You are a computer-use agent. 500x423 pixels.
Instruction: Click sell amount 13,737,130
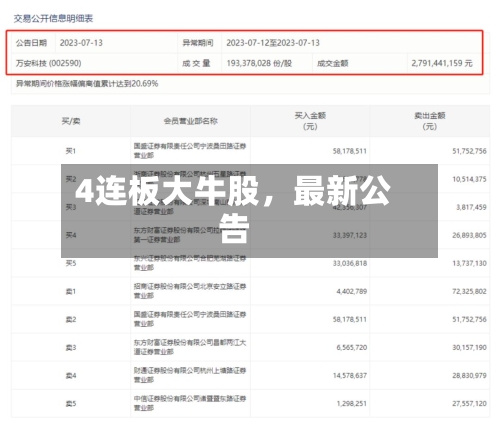pyautogui.click(x=469, y=263)
